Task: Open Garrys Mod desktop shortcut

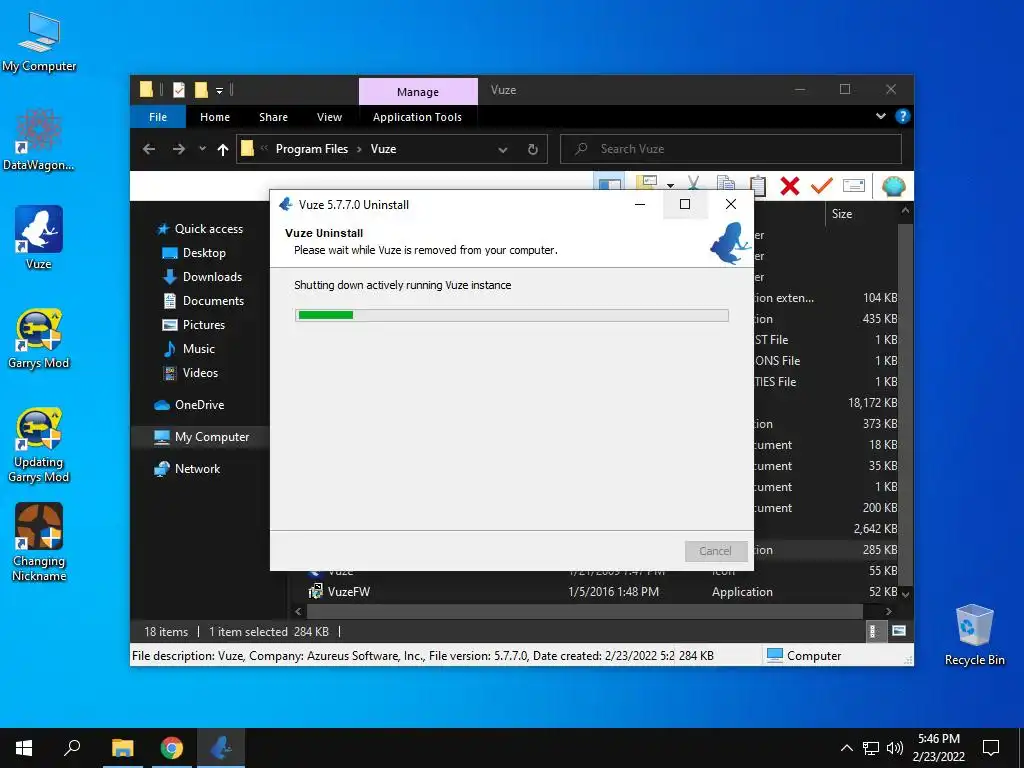Action: pos(39,338)
